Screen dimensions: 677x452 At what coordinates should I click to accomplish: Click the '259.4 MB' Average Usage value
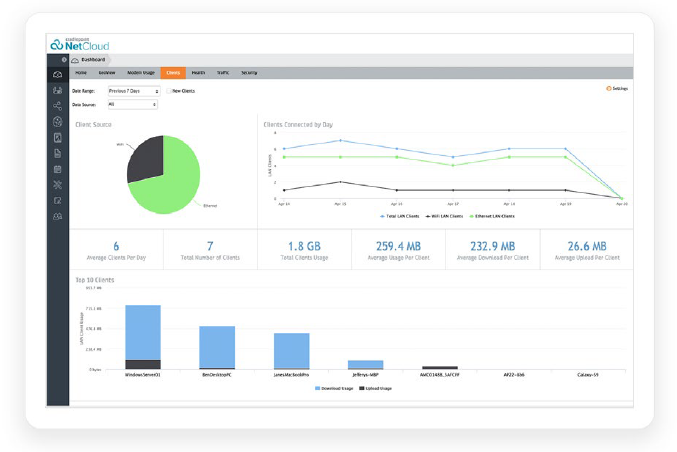399,247
